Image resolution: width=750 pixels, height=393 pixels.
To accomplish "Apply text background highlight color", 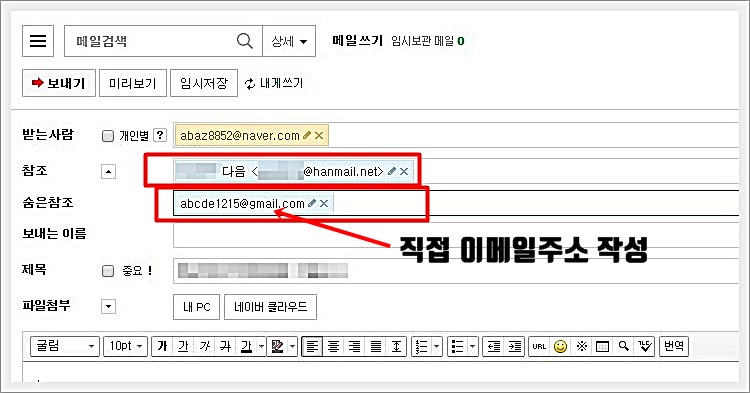I will [277, 346].
